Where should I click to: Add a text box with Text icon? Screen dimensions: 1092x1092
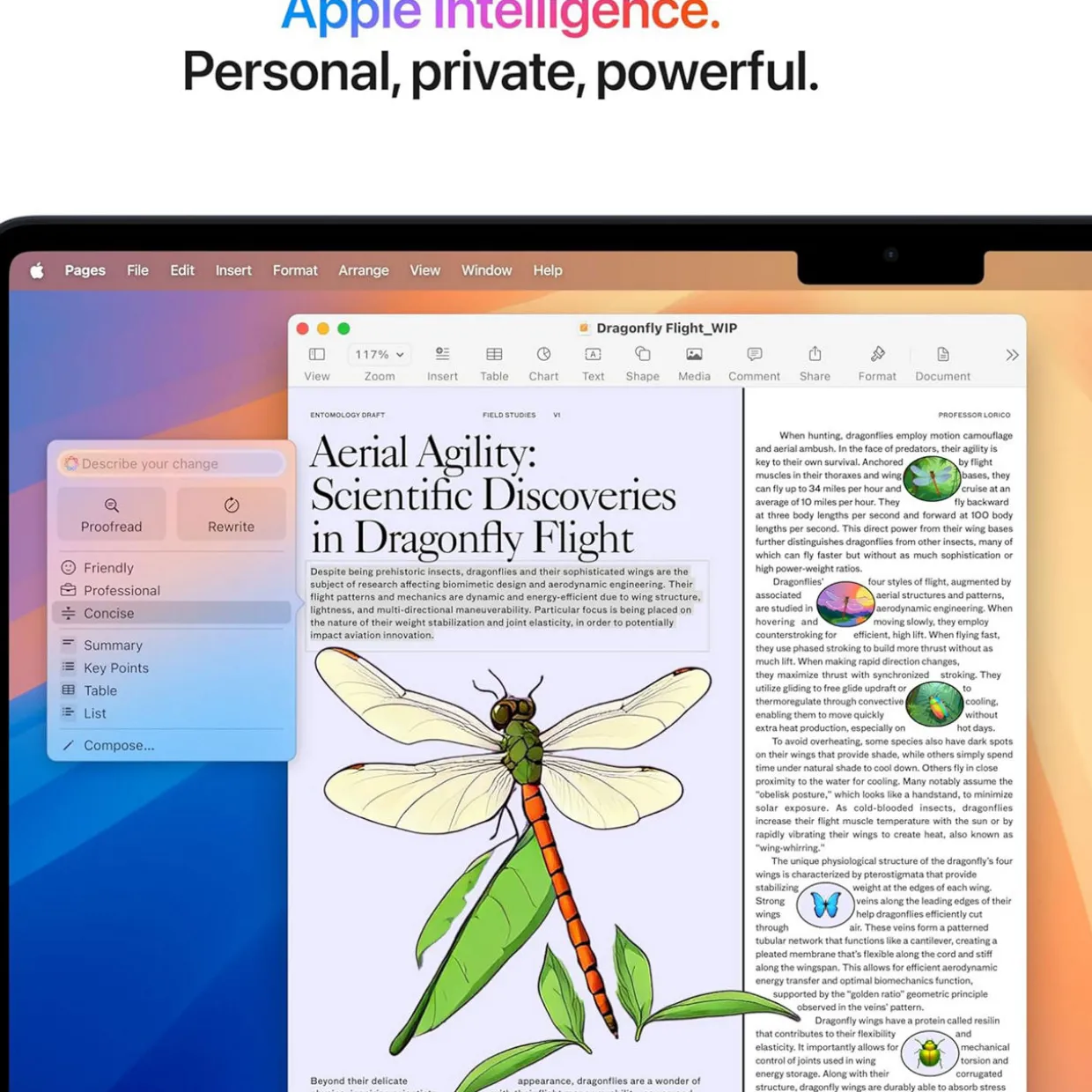(x=593, y=355)
